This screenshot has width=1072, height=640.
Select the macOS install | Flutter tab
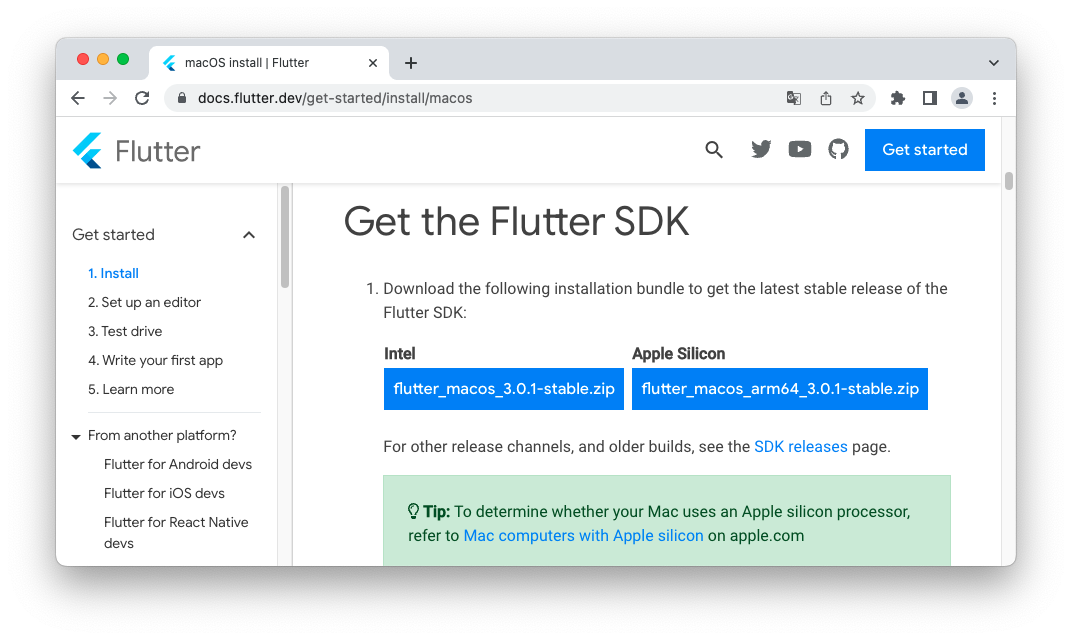click(x=269, y=63)
